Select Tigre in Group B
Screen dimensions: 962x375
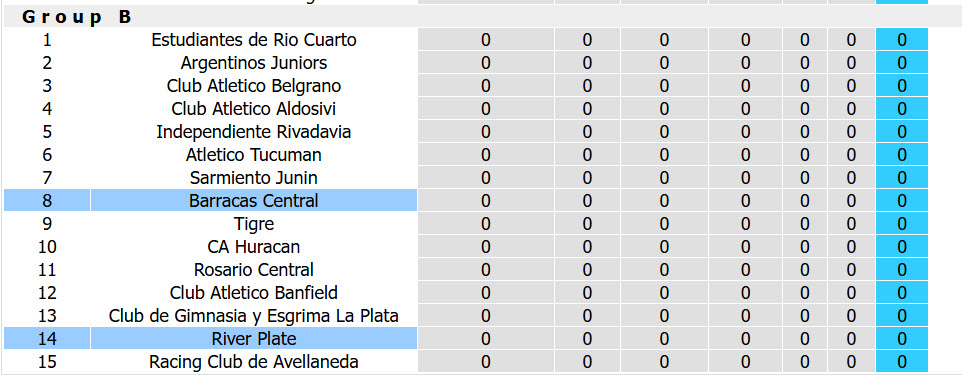(x=253, y=224)
